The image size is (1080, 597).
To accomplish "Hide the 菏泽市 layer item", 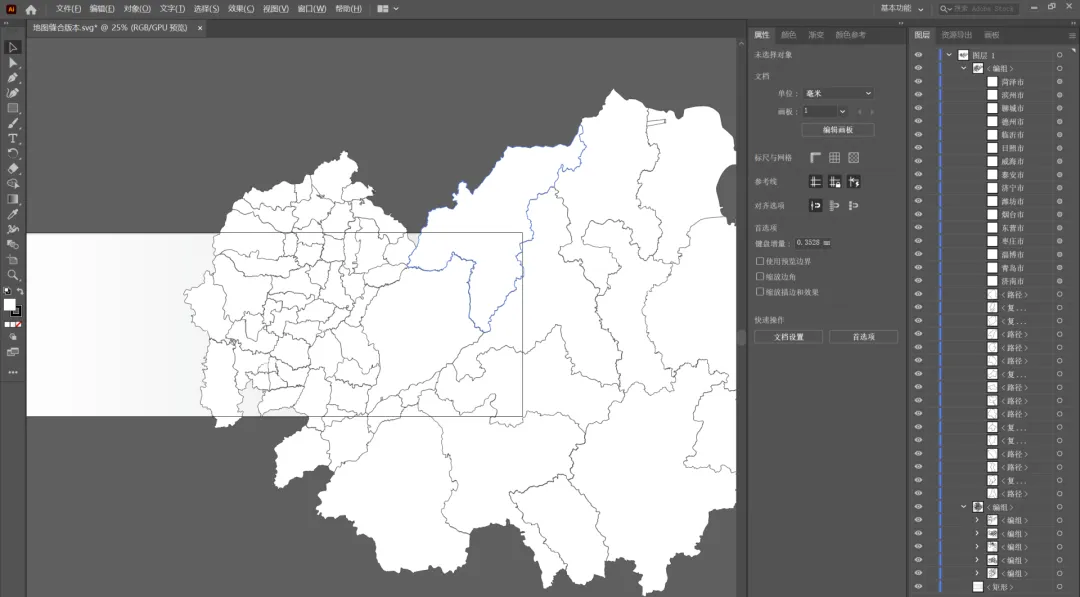I will tap(918, 82).
